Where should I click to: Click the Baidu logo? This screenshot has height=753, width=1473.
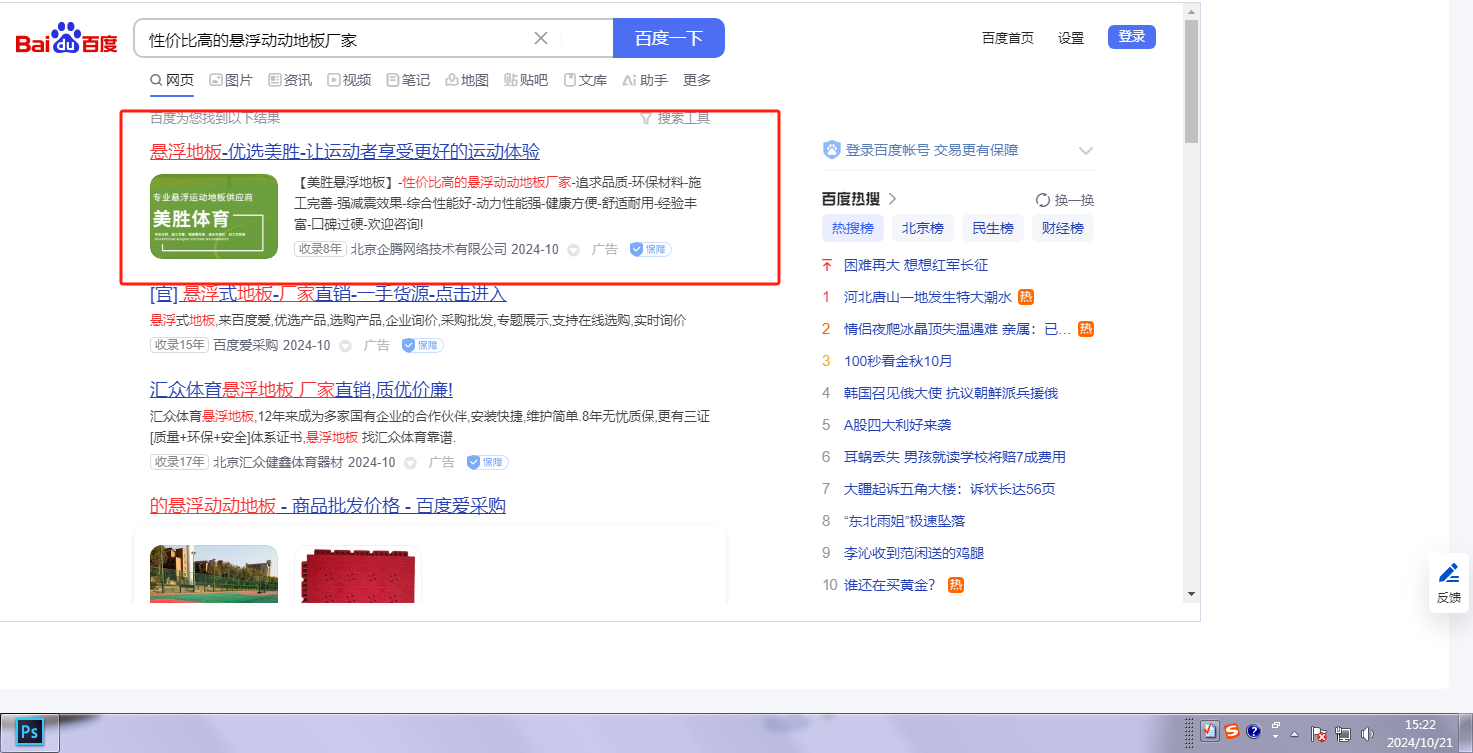[66, 40]
